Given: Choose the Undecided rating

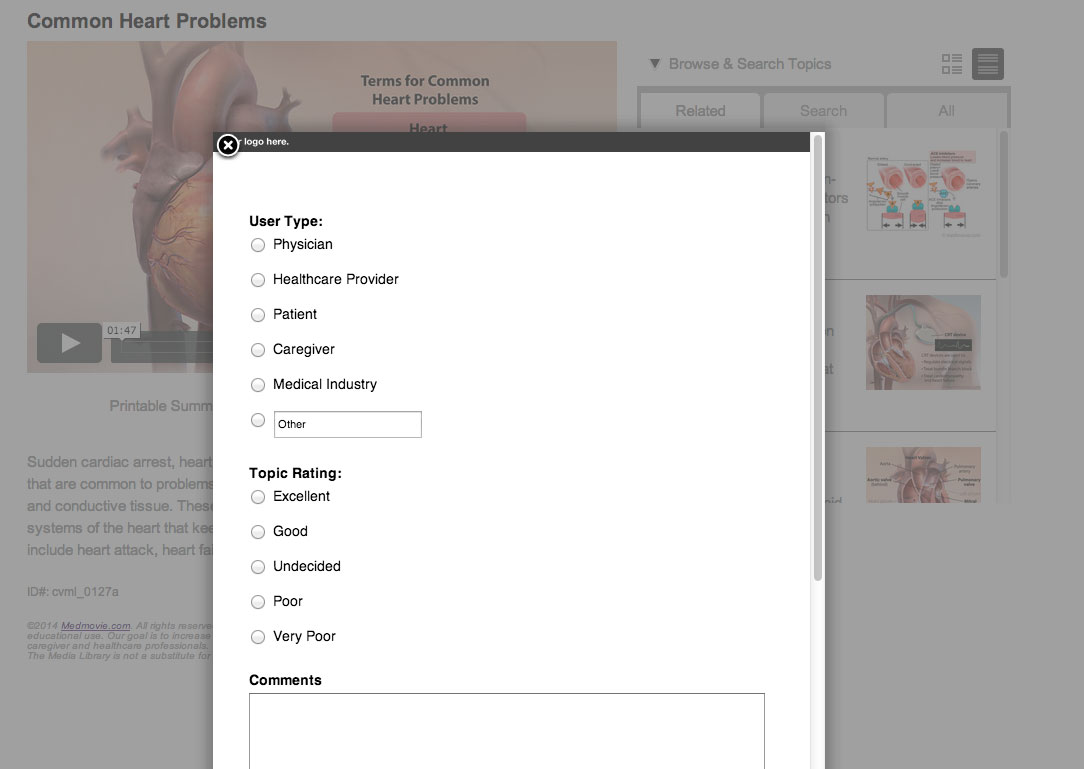Looking at the screenshot, I should coord(258,567).
